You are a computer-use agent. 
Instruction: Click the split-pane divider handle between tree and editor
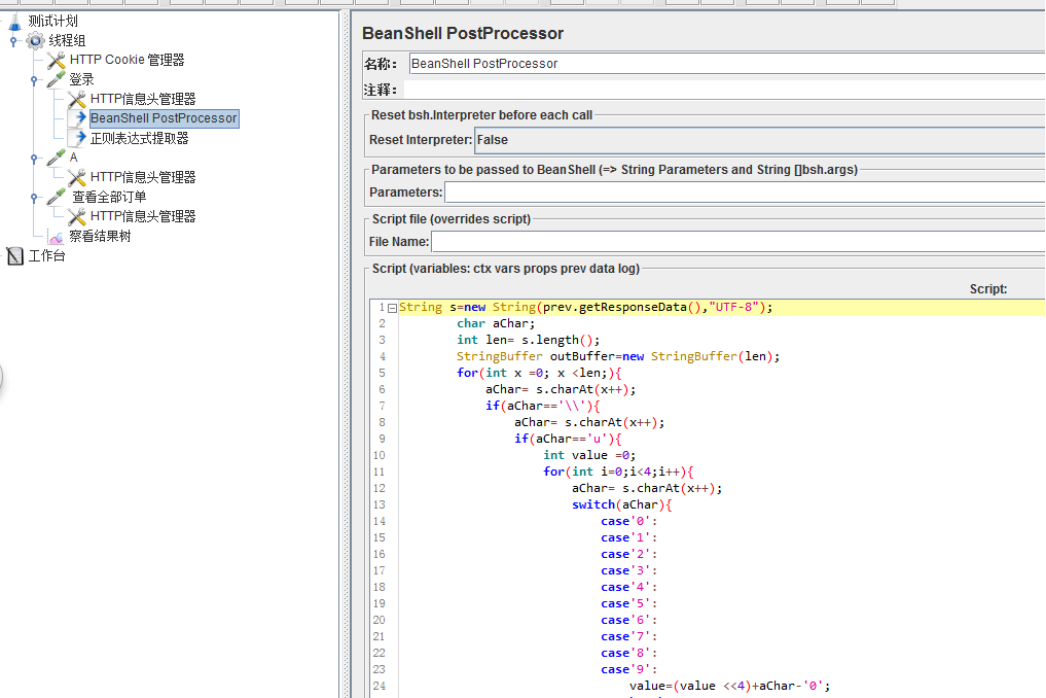point(346,354)
